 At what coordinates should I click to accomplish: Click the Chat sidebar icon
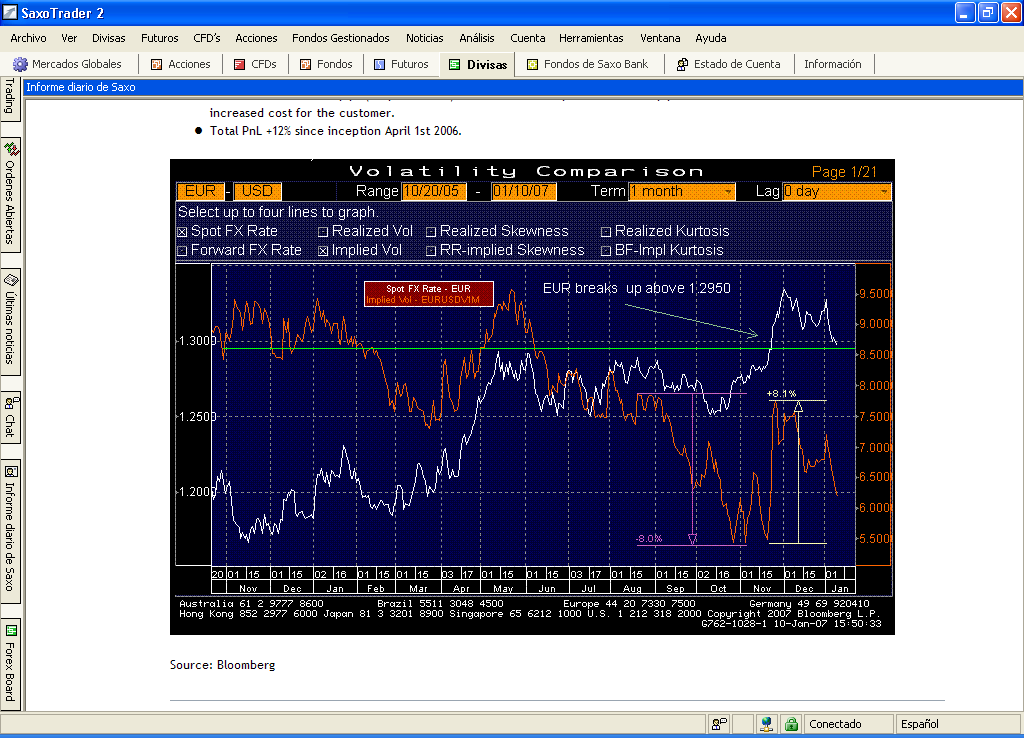(11, 402)
